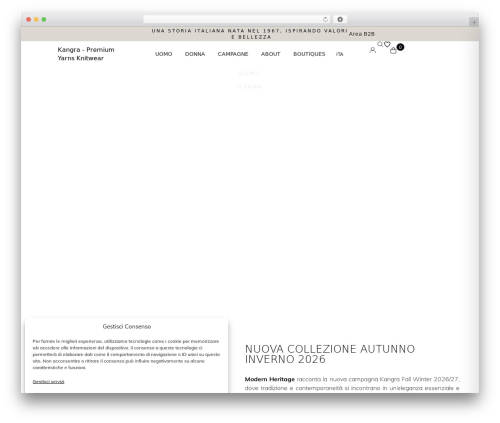The height and width of the screenshot is (423, 500).
Task: Open the search magnifier icon
Action: click(x=380, y=44)
